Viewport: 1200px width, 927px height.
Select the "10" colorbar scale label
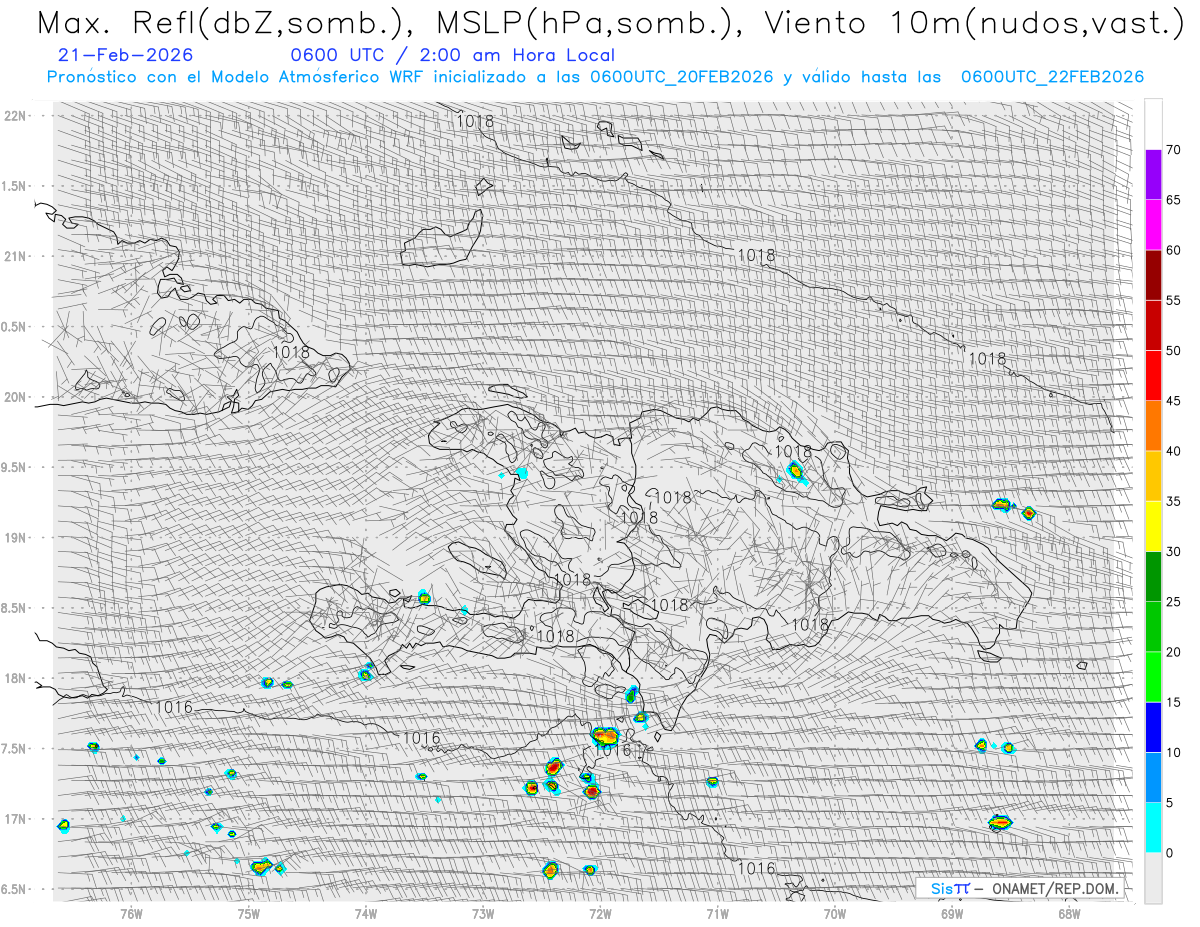click(x=1173, y=752)
